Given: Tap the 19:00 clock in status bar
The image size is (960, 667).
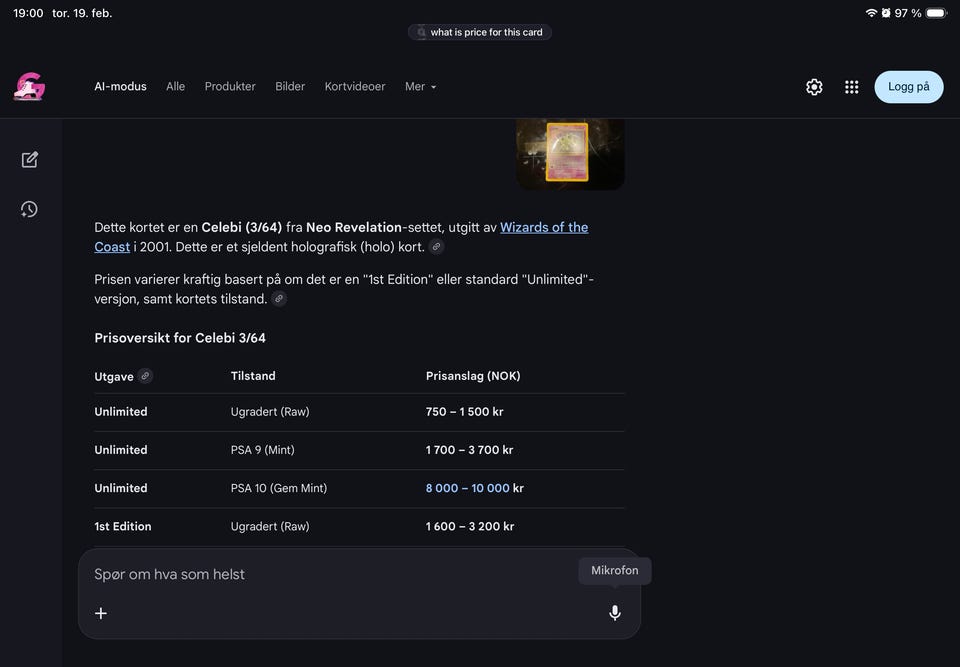Looking at the screenshot, I should pyautogui.click(x=28, y=13).
